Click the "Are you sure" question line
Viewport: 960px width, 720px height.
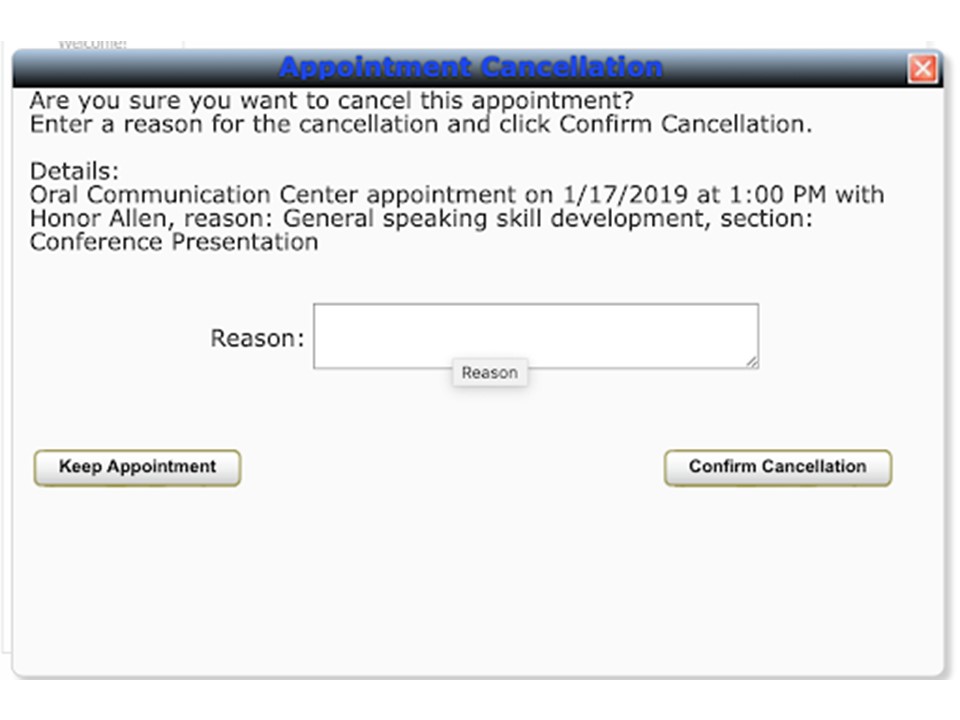331,100
